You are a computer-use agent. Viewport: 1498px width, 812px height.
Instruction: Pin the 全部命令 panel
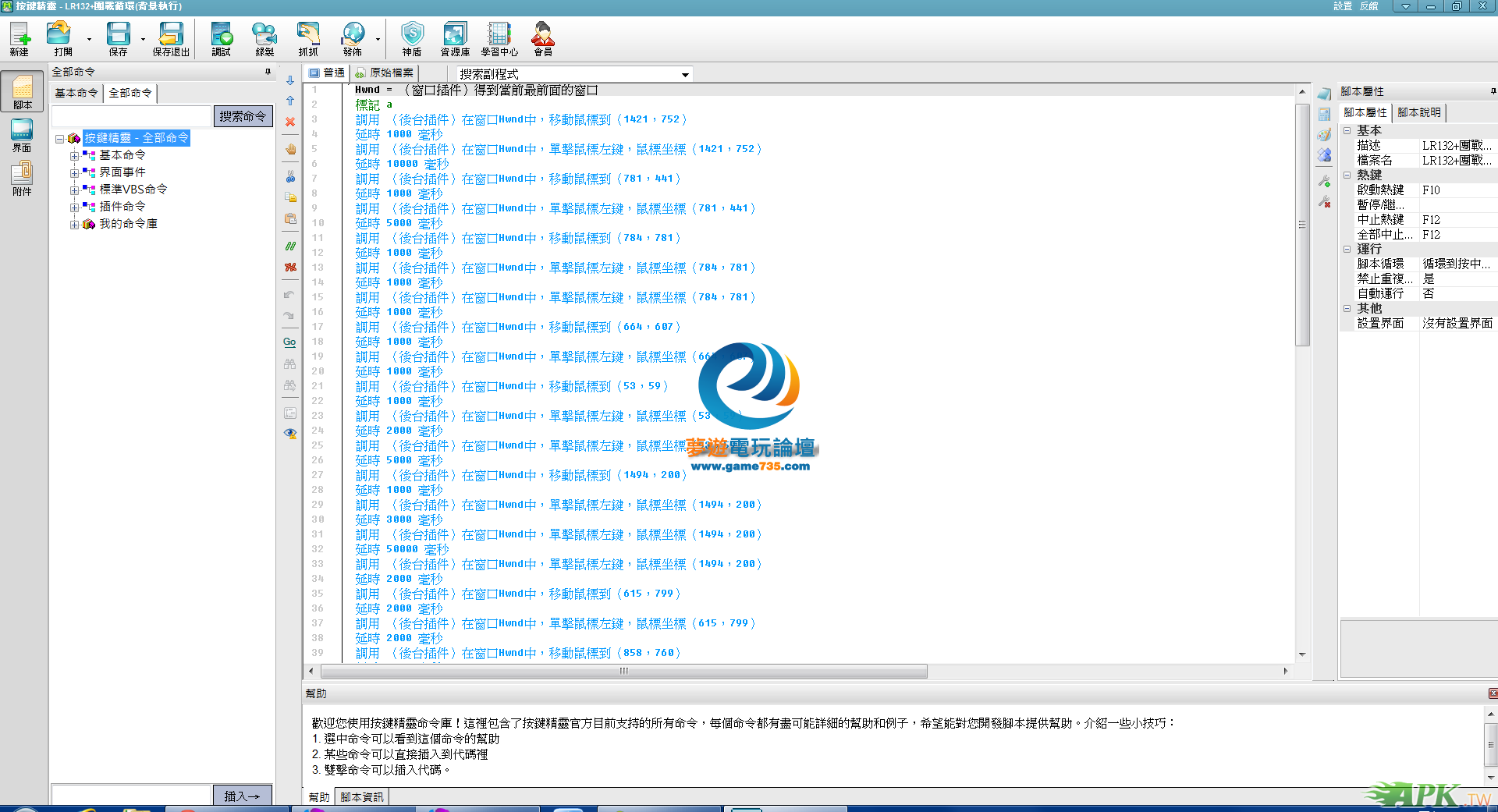coord(268,72)
